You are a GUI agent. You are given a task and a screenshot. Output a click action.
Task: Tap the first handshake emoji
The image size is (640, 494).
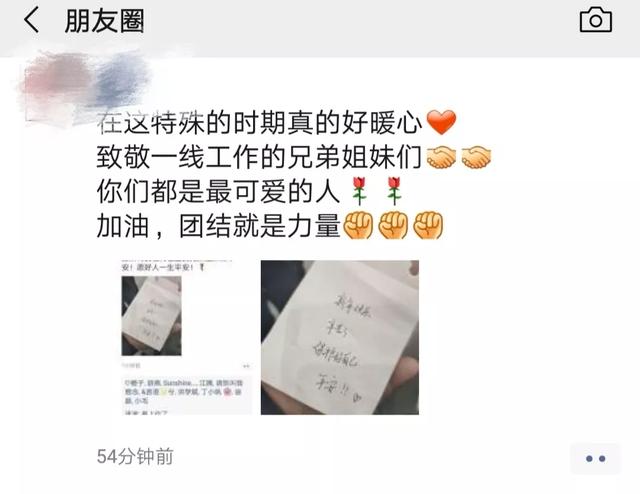pyautogui.click(x=441, y=157)
